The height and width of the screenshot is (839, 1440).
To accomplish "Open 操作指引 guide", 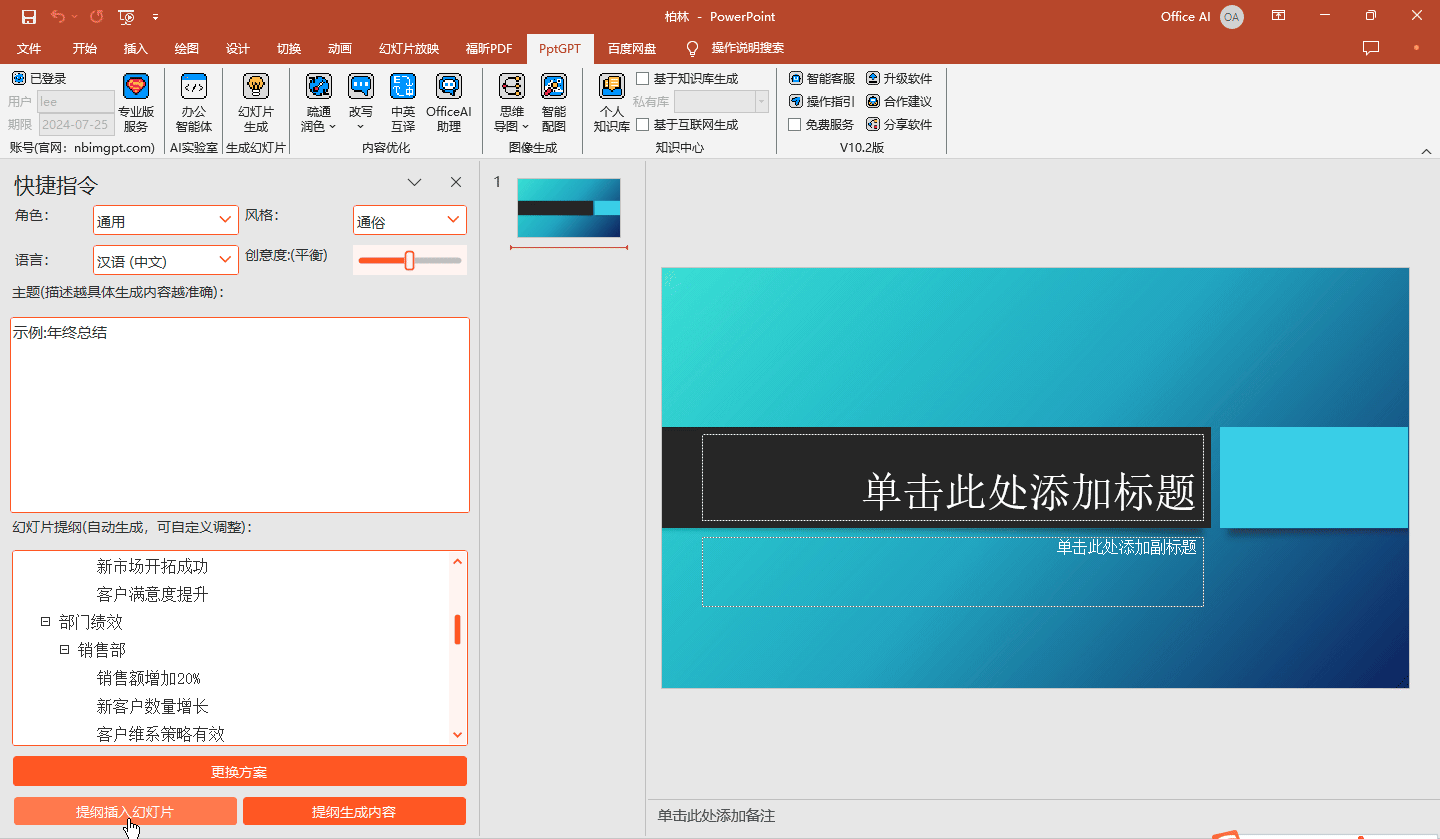I will (x=822, y=101).
